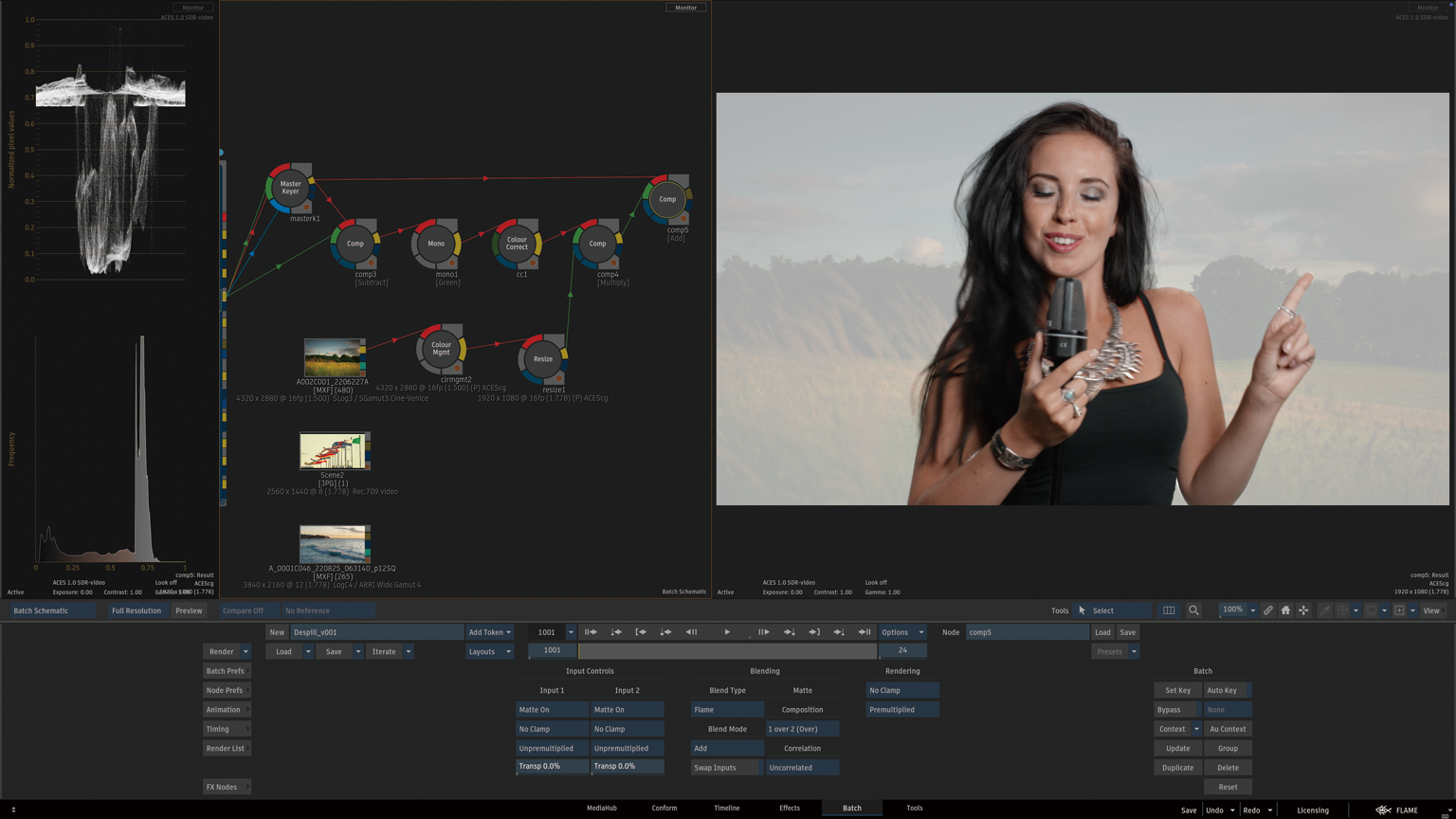Play the clip forward

click(x=727, y=632)
